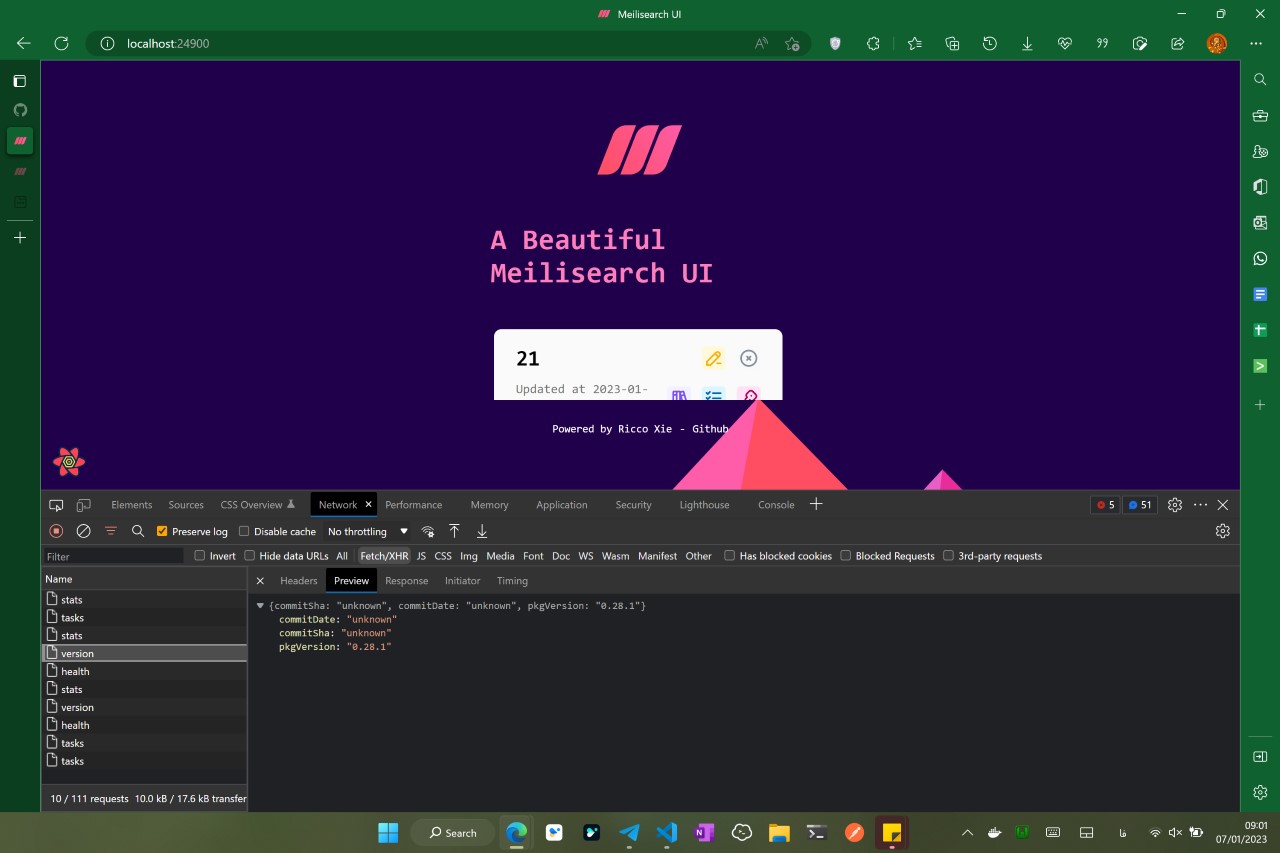Open the No throttling dropdown
1280x853 pixels.
pyautogui.click(x=368, y=531)
